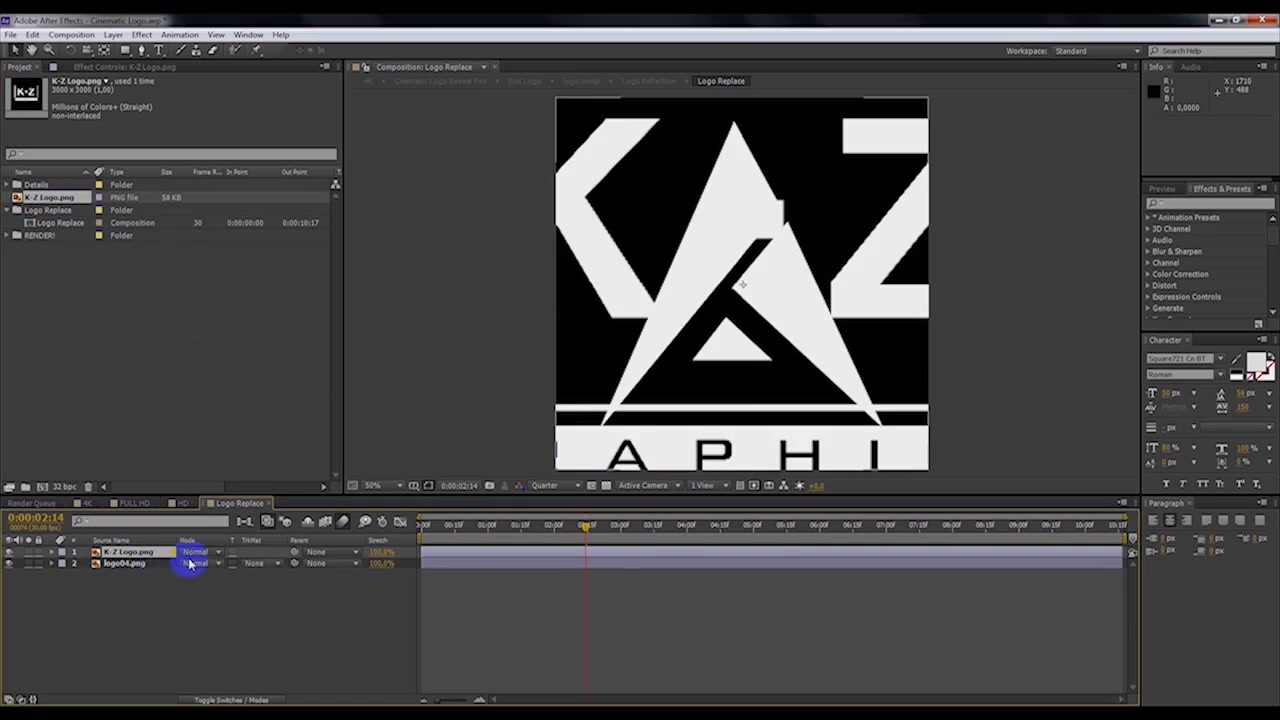Open the Effect Controls: K-Z Logo.png tab

point(124,67)
